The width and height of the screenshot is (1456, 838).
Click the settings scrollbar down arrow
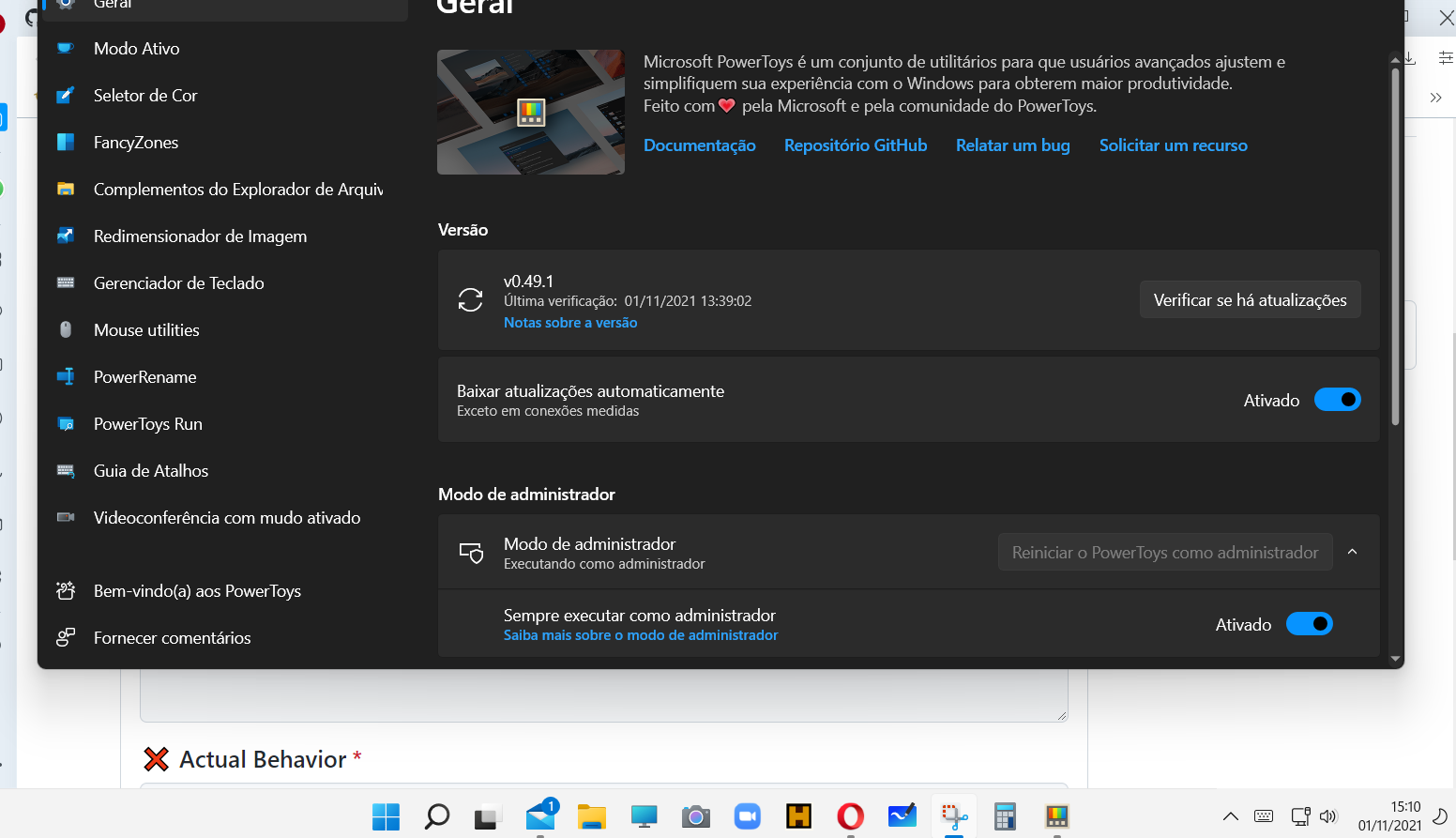coord(1396,659)
